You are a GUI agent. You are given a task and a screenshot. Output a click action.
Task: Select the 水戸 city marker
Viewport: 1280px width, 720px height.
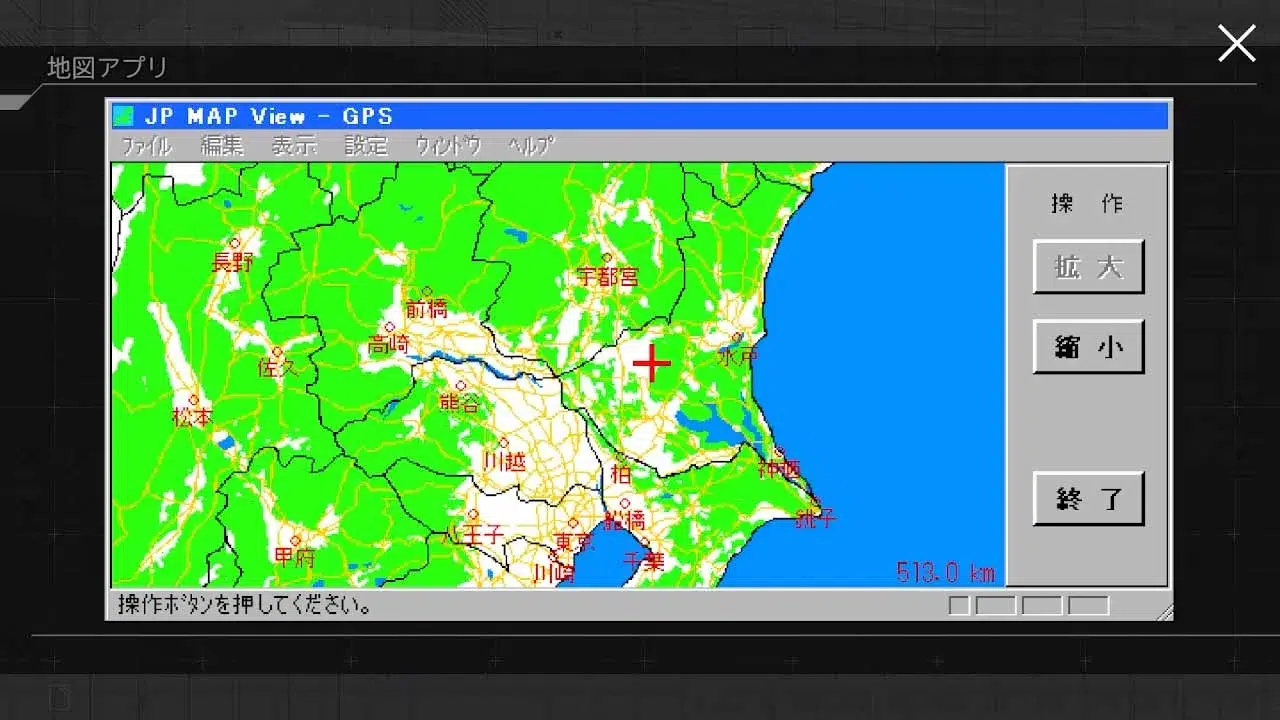click(738, 338)
